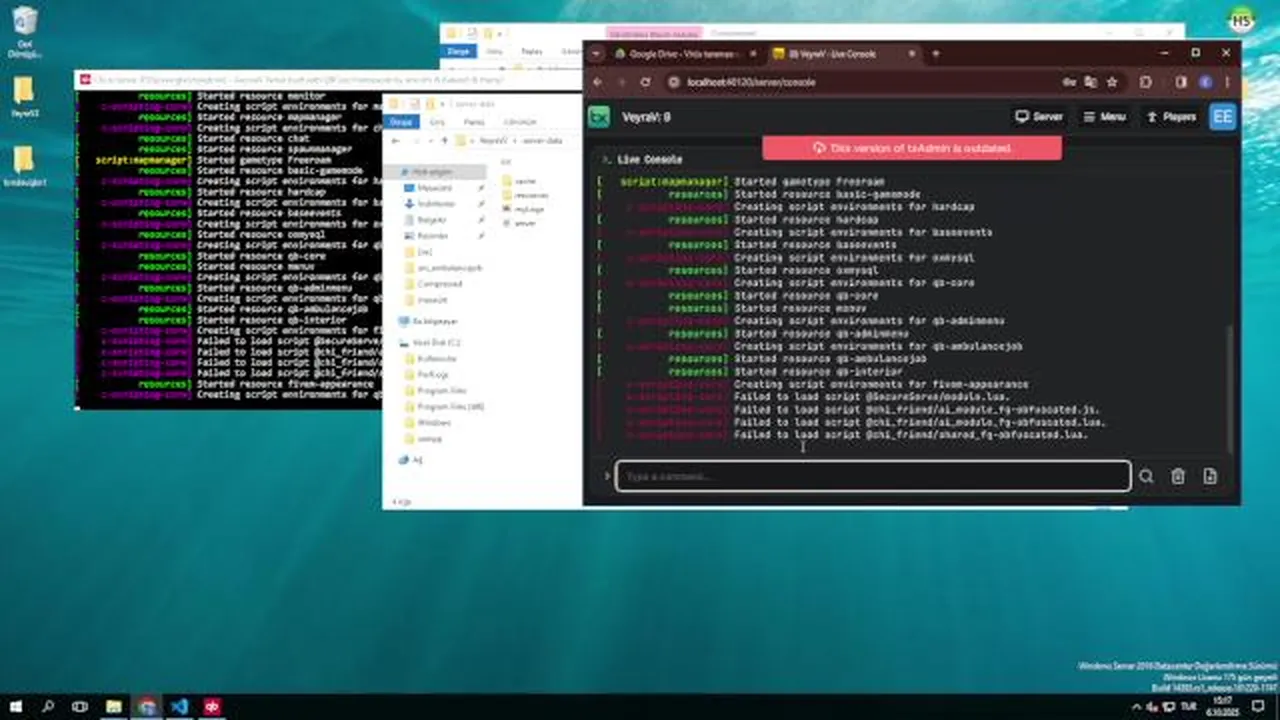This screenshot has width=1280, height=720.
Task: Open browser side panel icon
Action: (x=1181, y=82)
